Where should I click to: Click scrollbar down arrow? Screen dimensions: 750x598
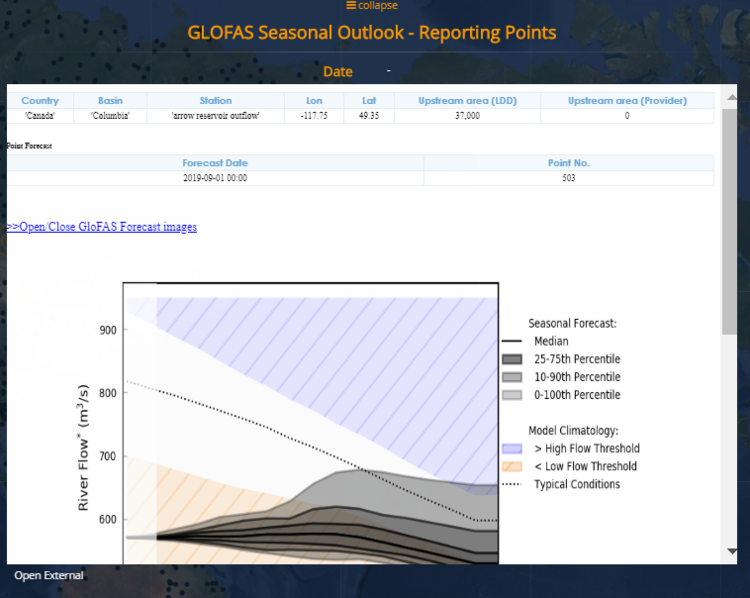[731, 552]
